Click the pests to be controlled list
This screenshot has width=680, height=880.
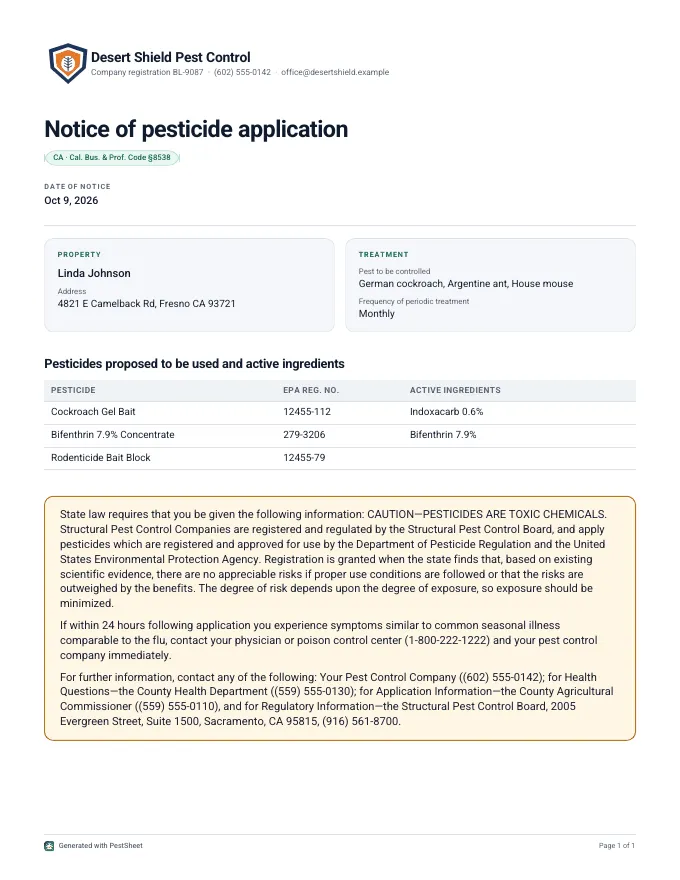tap(466, 284)
